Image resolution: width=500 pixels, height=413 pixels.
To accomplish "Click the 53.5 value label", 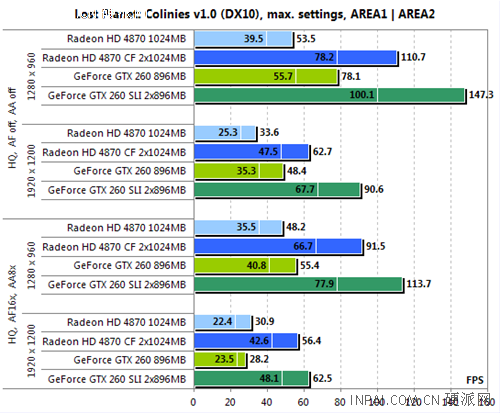I will pos(306,39).
